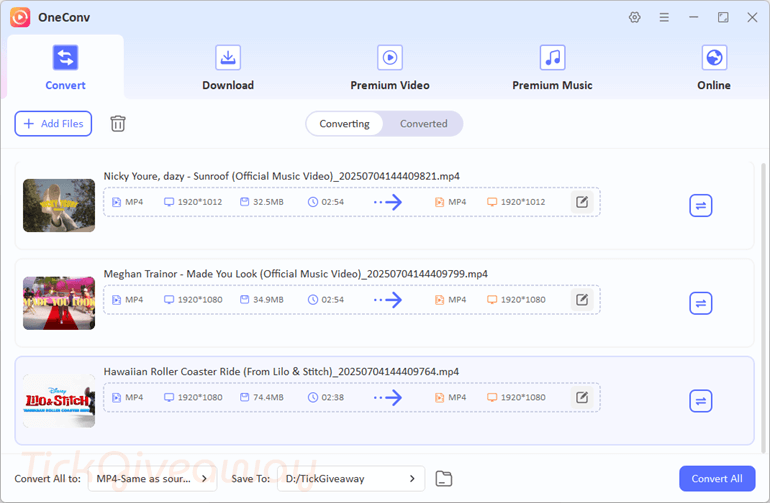770x503 pixels.
Task: Select the Made You Look thumbnail
Action: pyautogui.click(x=59, y=303)
